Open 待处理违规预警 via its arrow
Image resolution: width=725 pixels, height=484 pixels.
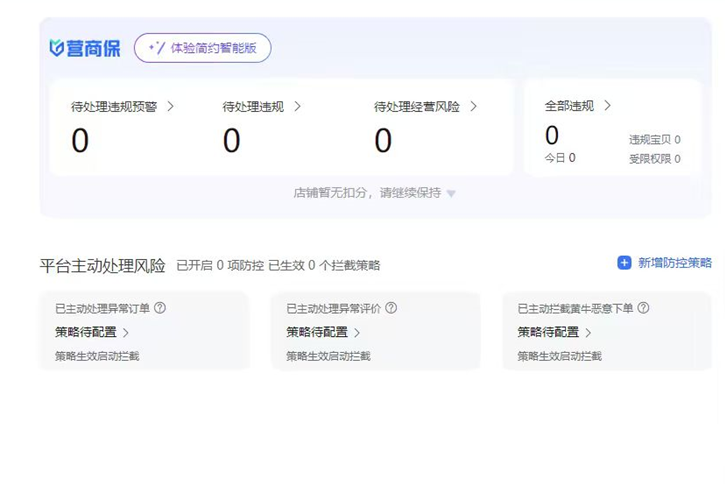(x=171, y=106)
